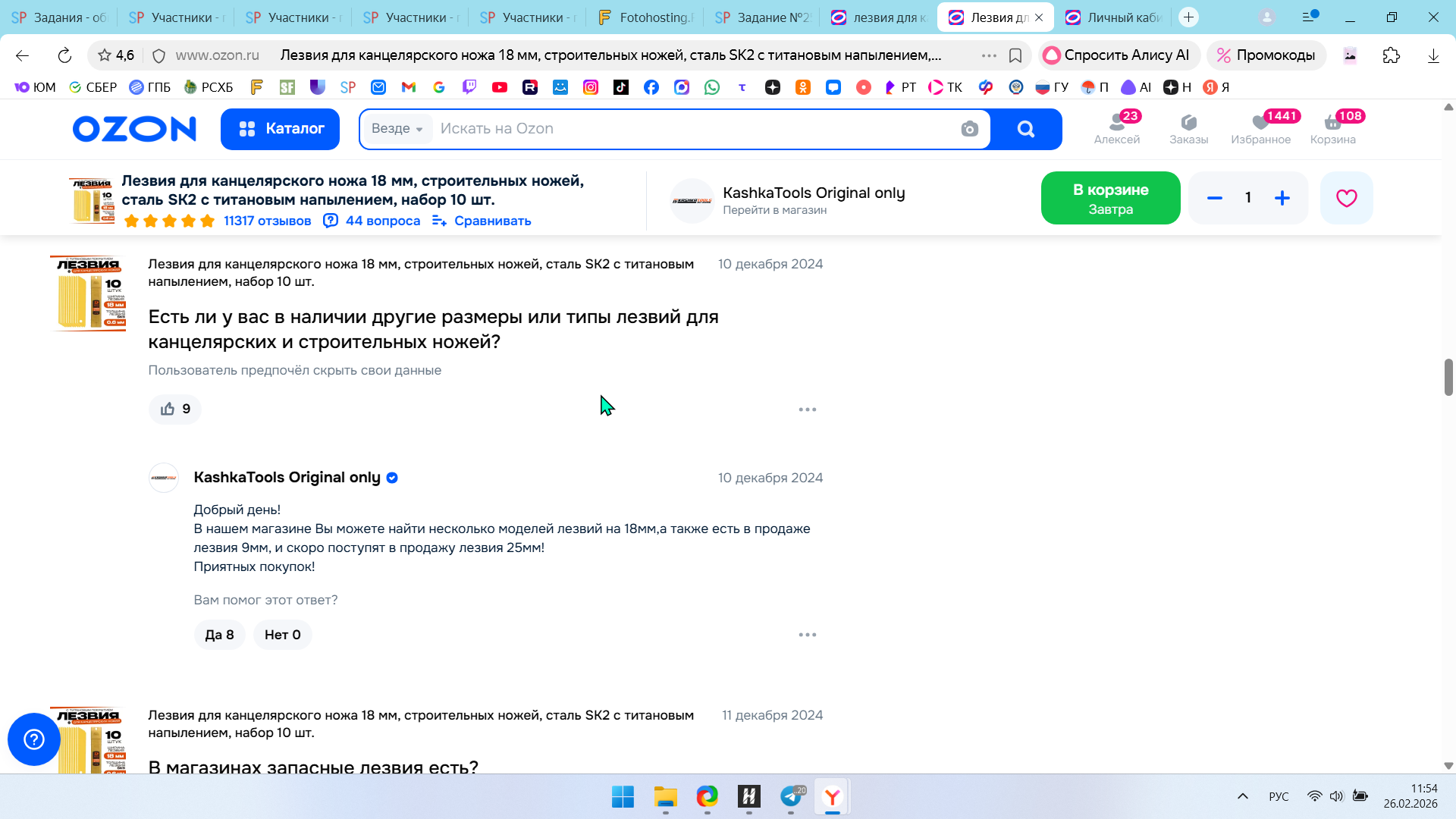Click the camera image search icon
Viewport: 1456px width, 819px height.
(969, 129)
